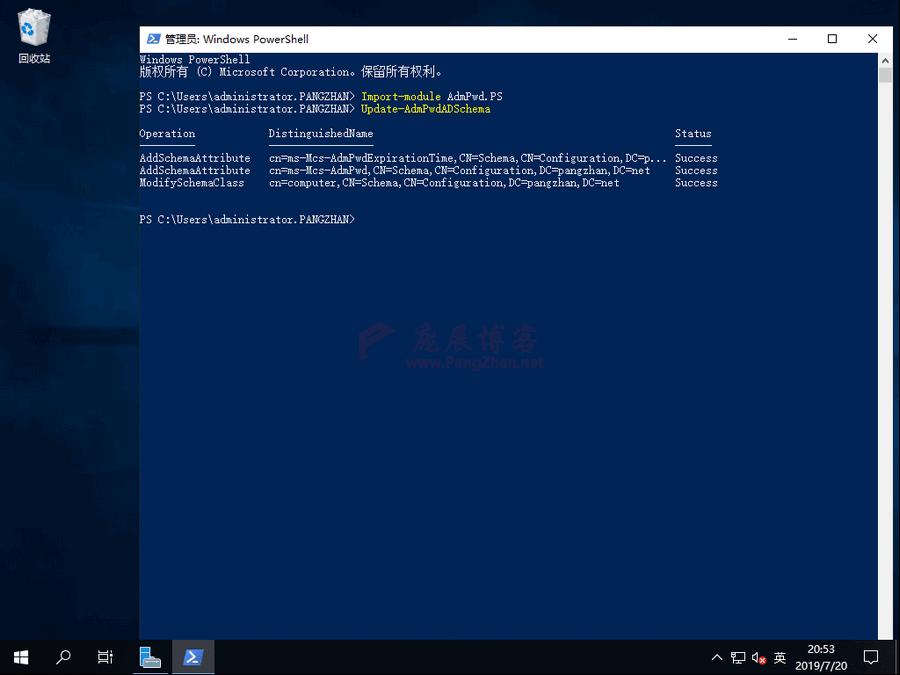Open the Start menu
Image resolution: width=900 pixels, height=675 pixels.
20,657
